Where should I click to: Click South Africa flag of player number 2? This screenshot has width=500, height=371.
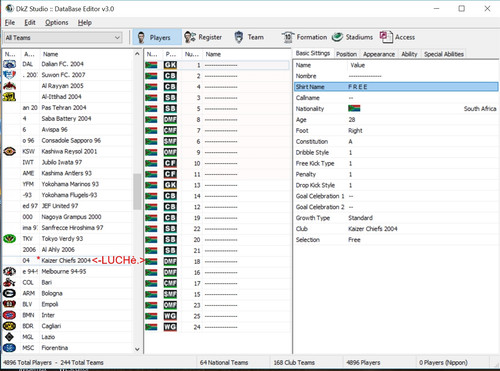pos(151,76)
